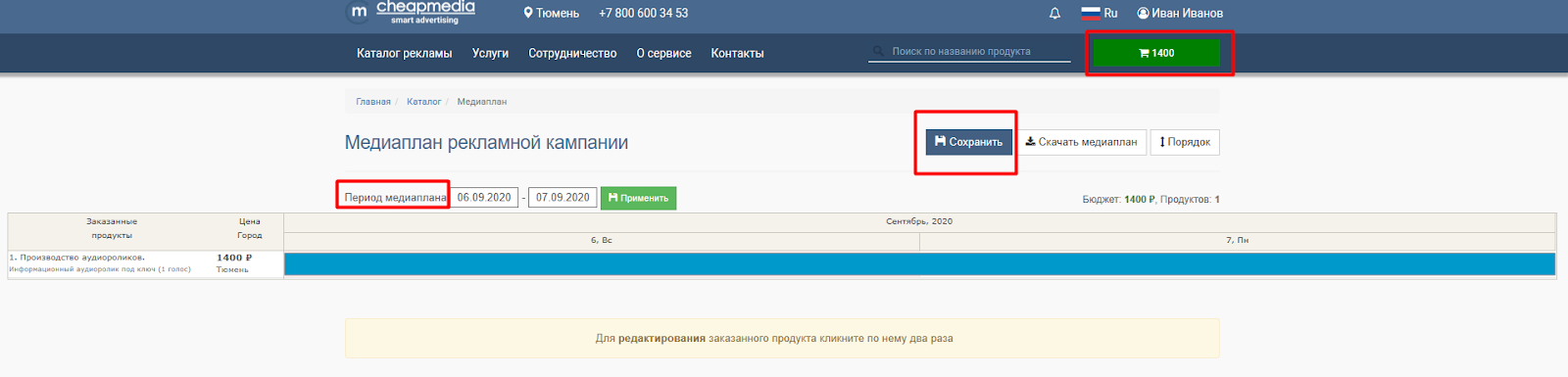Click the Russian flag language icon
Screen dimensions: 1568x377
[1091, 14]
